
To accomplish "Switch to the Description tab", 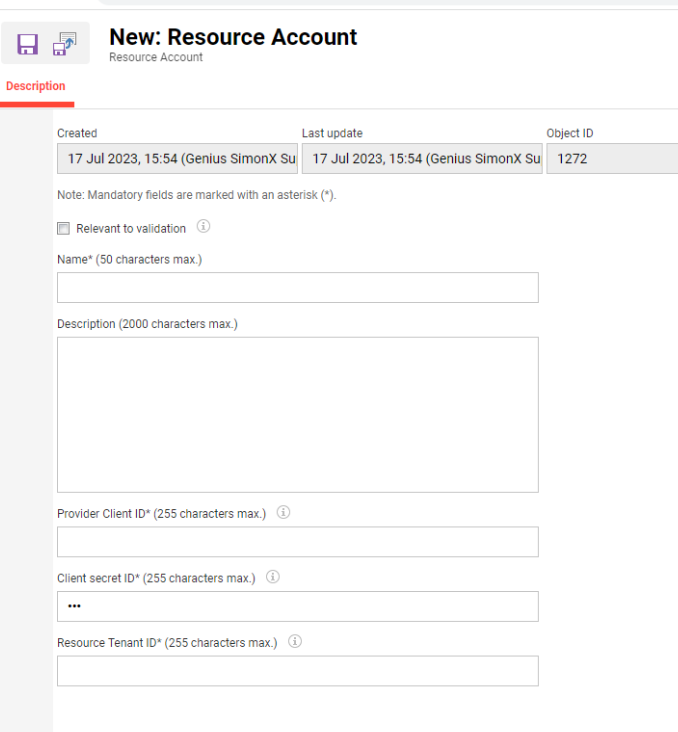I will pos(36,86).
